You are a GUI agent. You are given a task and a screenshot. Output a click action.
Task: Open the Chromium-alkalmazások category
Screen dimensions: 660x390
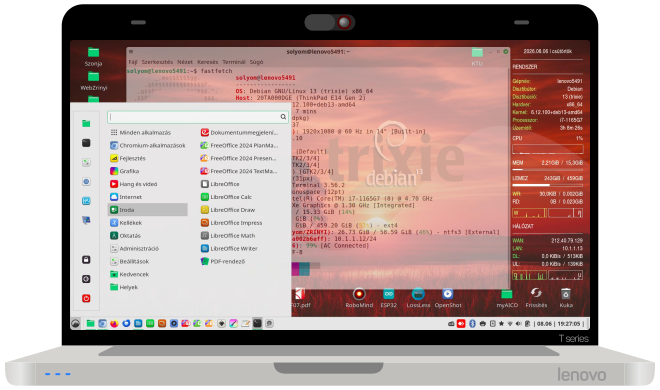click(x=148, y=145)
